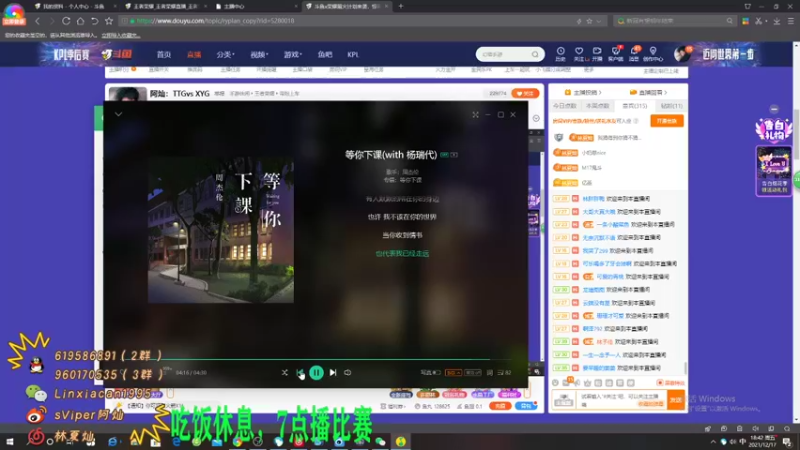800x450 pixels.
Task: Switch to the 本周贡献 ranking tab
Action: click(x=597, y=106)
